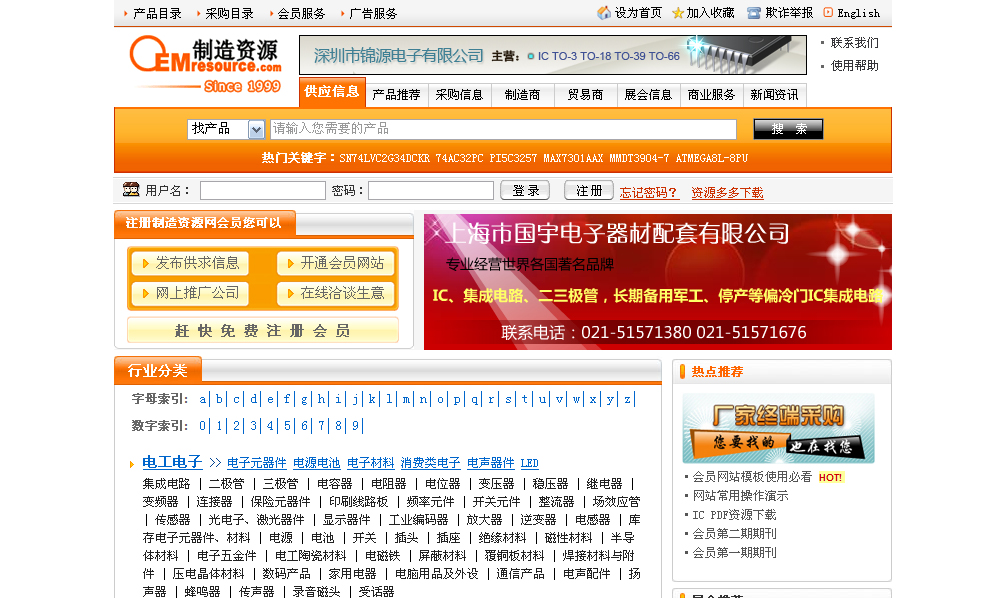Open the 网站常用操作演示 link

pos(740,496)
